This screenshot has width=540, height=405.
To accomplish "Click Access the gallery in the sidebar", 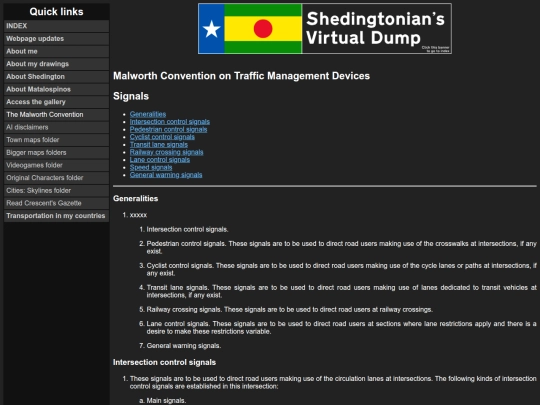I will pos(56,102).
